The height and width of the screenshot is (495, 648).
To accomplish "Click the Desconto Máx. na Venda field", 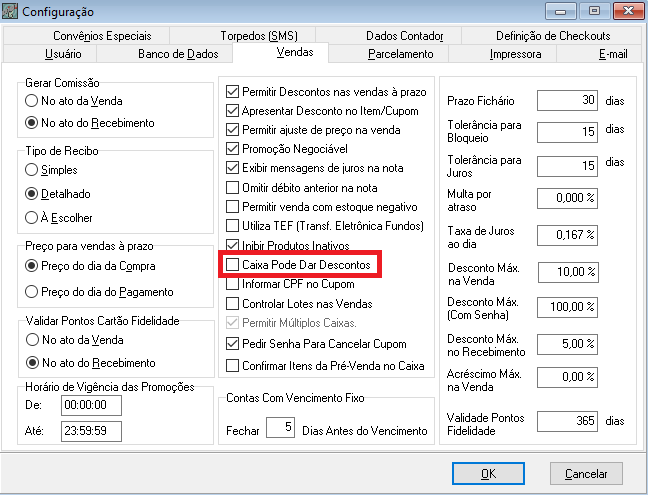I will coord(568,272).
